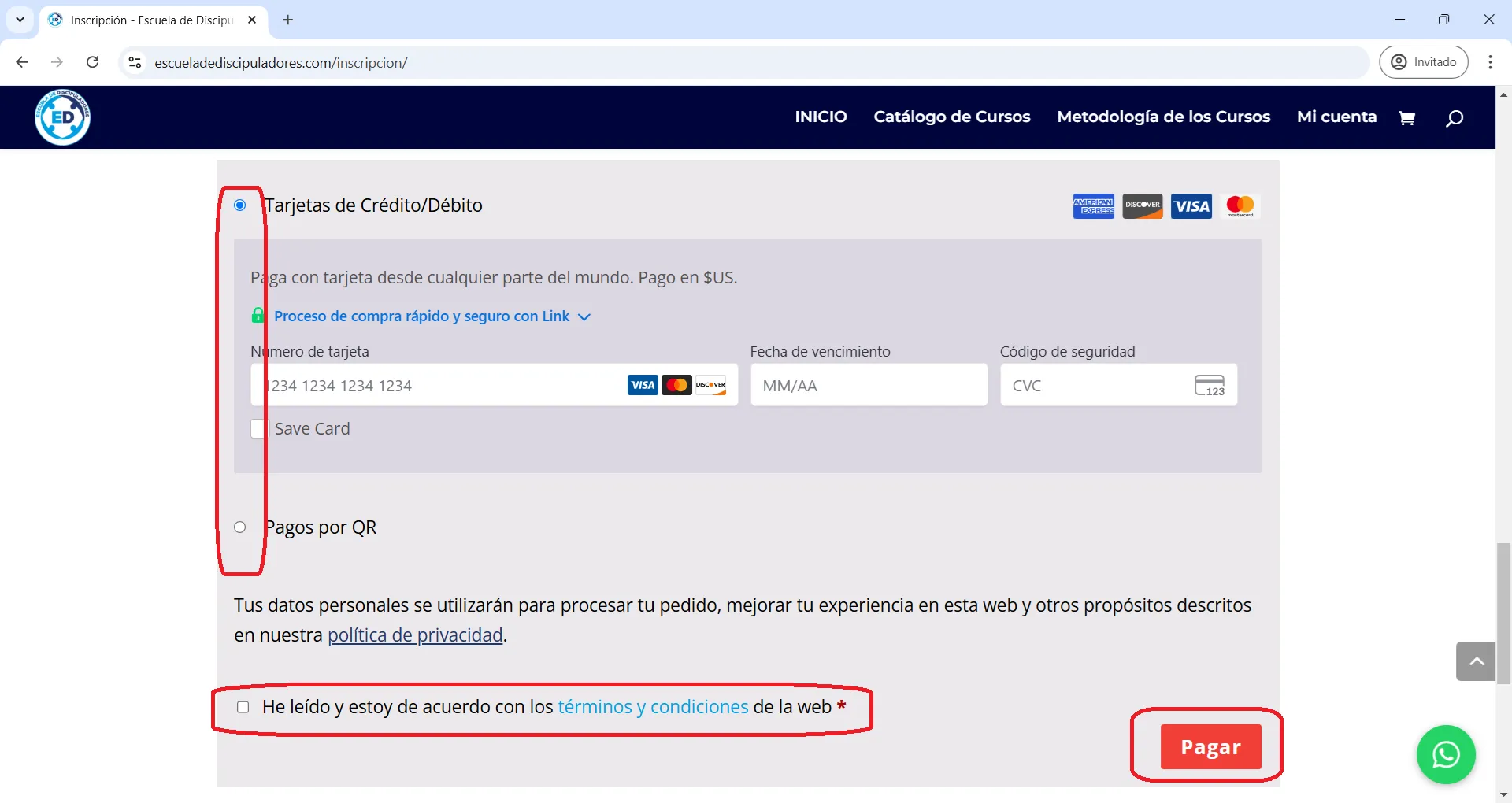Click the Número de tarjeta input field
The height and width of the screenshot is (803, 1512).
pyautogui.click(x=472, y=385)
